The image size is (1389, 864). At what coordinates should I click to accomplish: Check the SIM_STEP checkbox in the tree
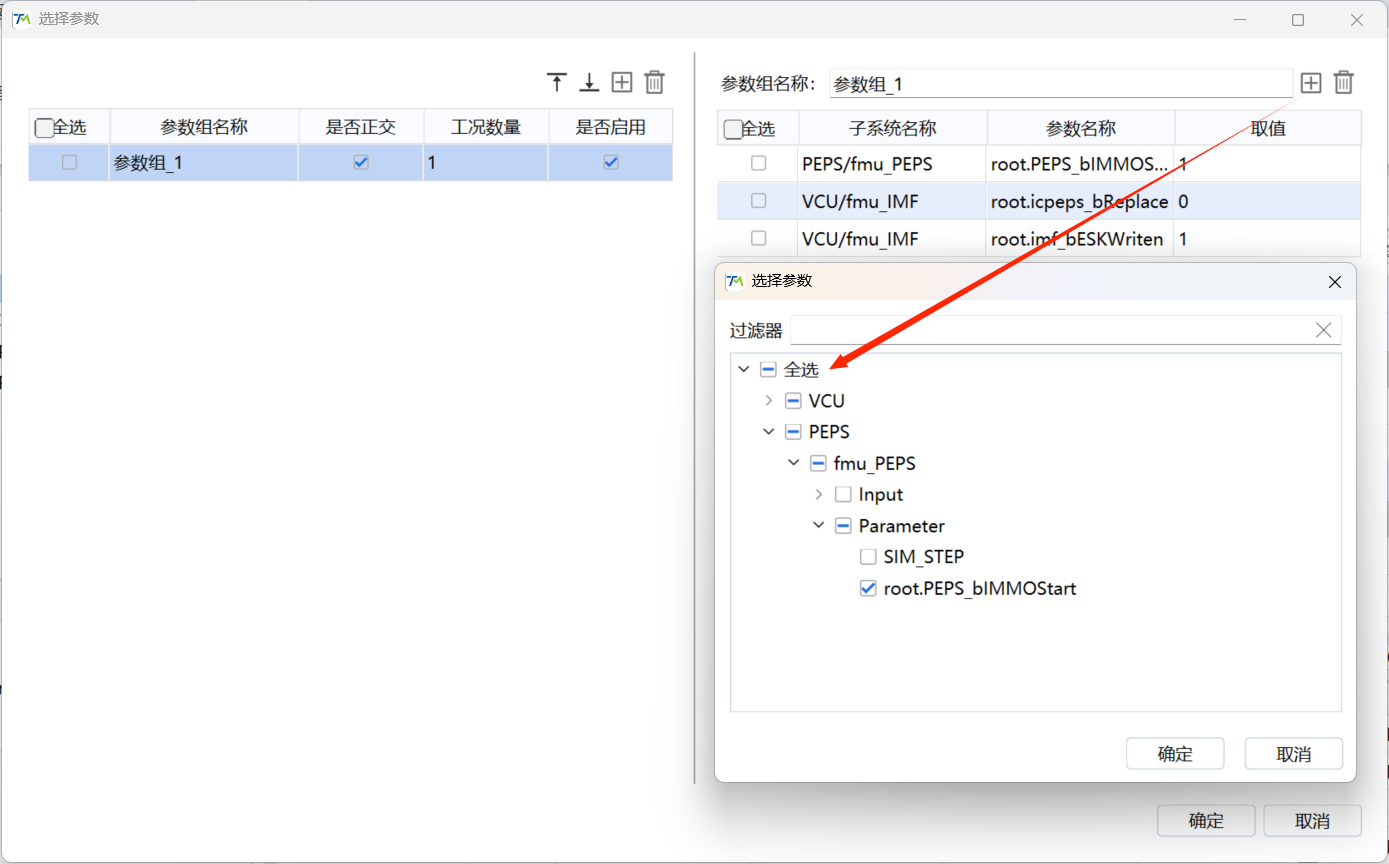(x=868, y=557)
